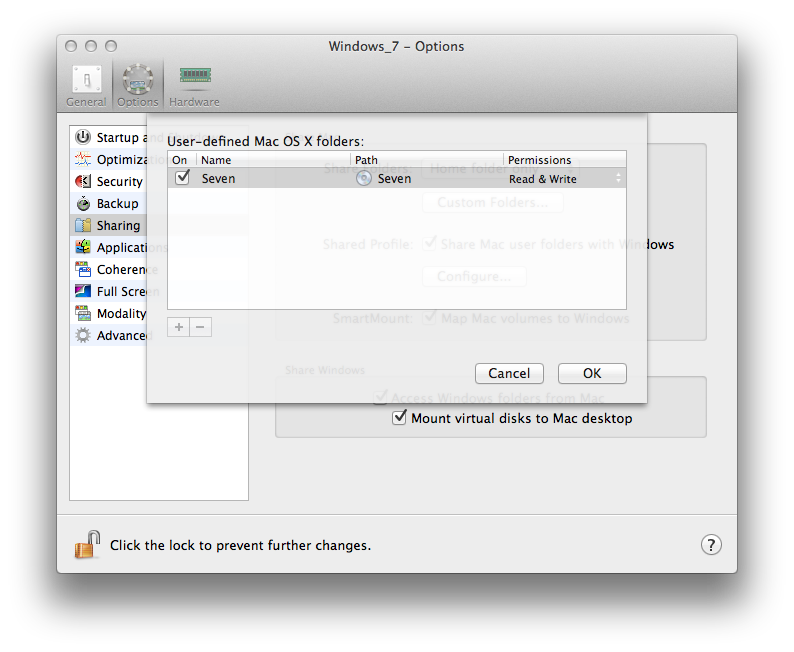Add a folder with the plus button
794x652 pixels.
tap(179, 327)
